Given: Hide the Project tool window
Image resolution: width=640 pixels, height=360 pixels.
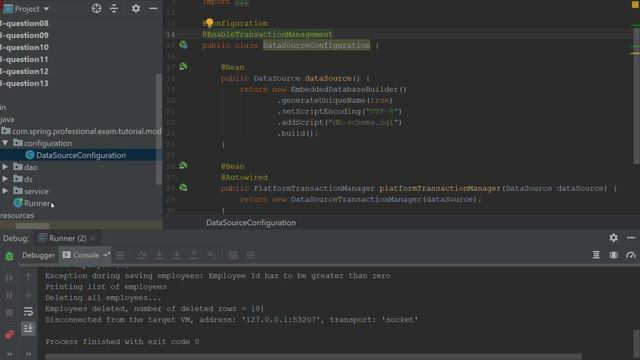Looking at the screenshot, I should click(x=153, y=9).
